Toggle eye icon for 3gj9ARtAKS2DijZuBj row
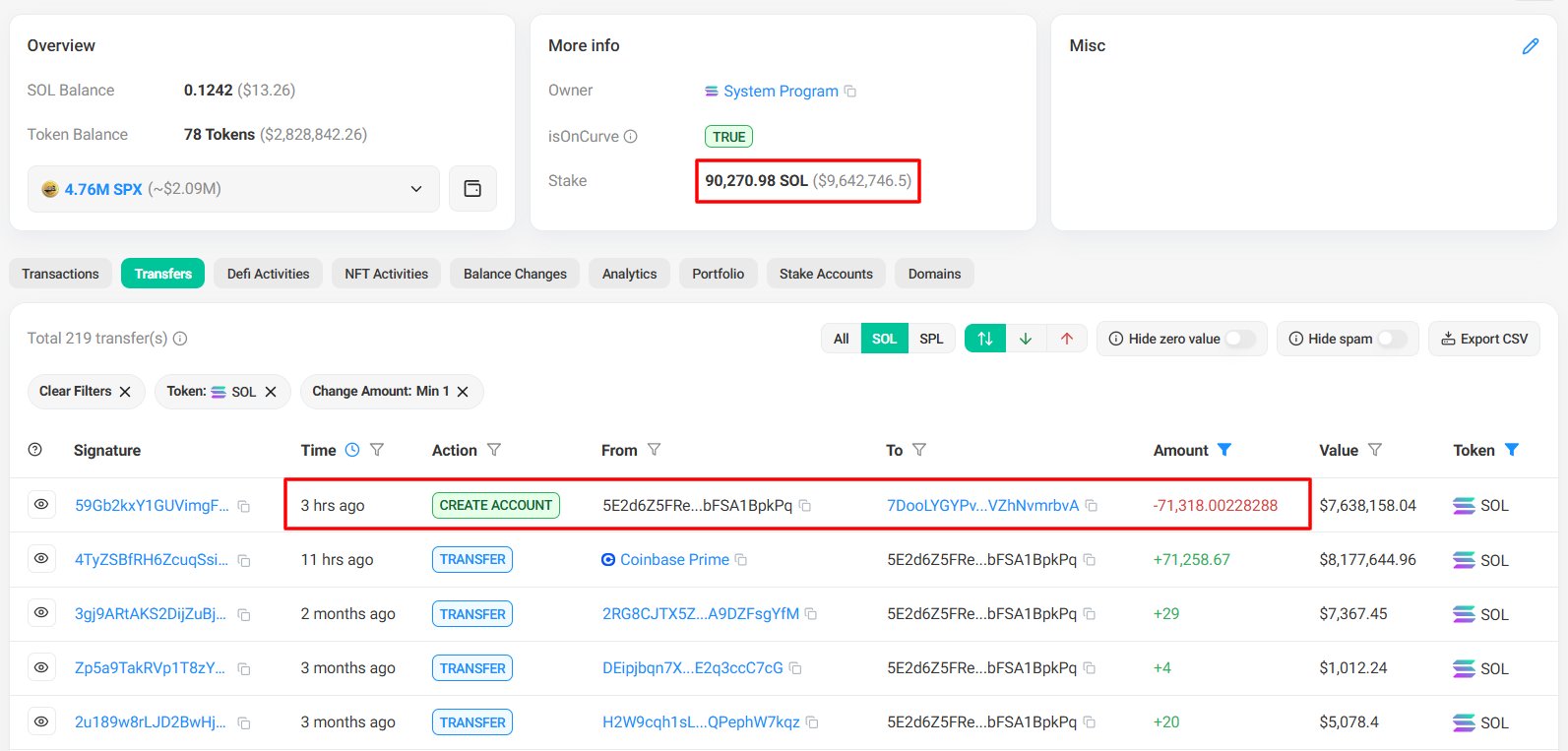The width and height of the screenshot is (1568, 751). 41,612
